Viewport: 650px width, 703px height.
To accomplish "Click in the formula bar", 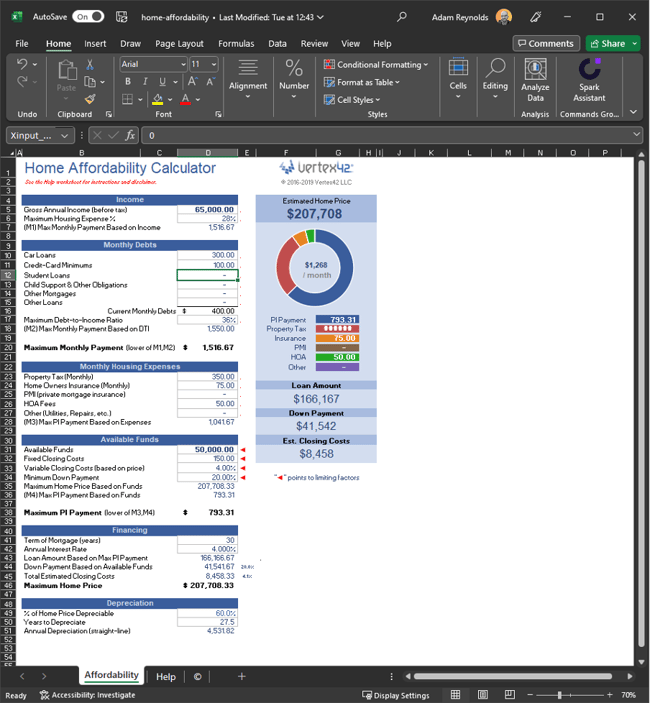I will point(387,135).
